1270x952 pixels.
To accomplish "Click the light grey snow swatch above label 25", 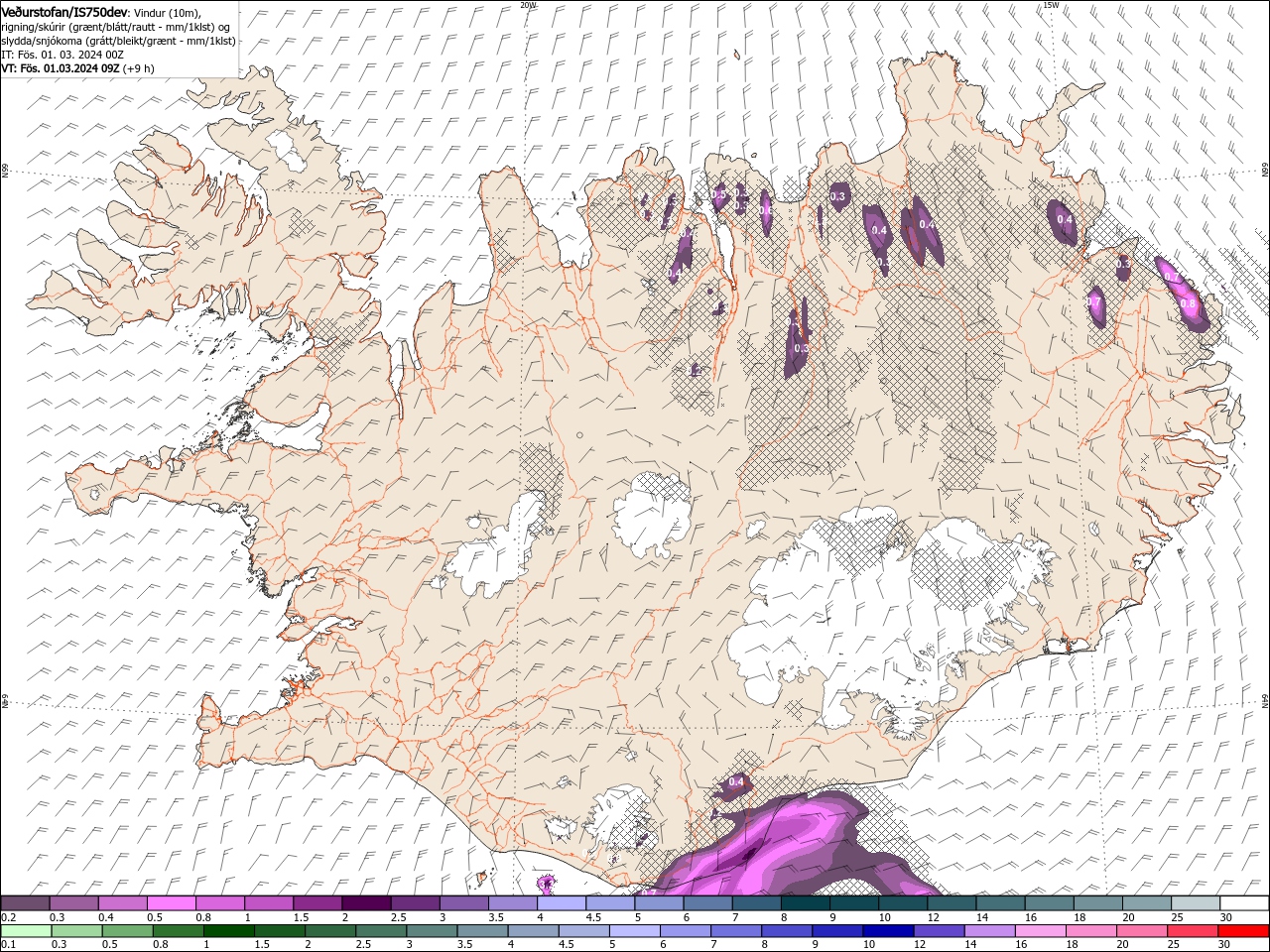I will point(1196,903).
